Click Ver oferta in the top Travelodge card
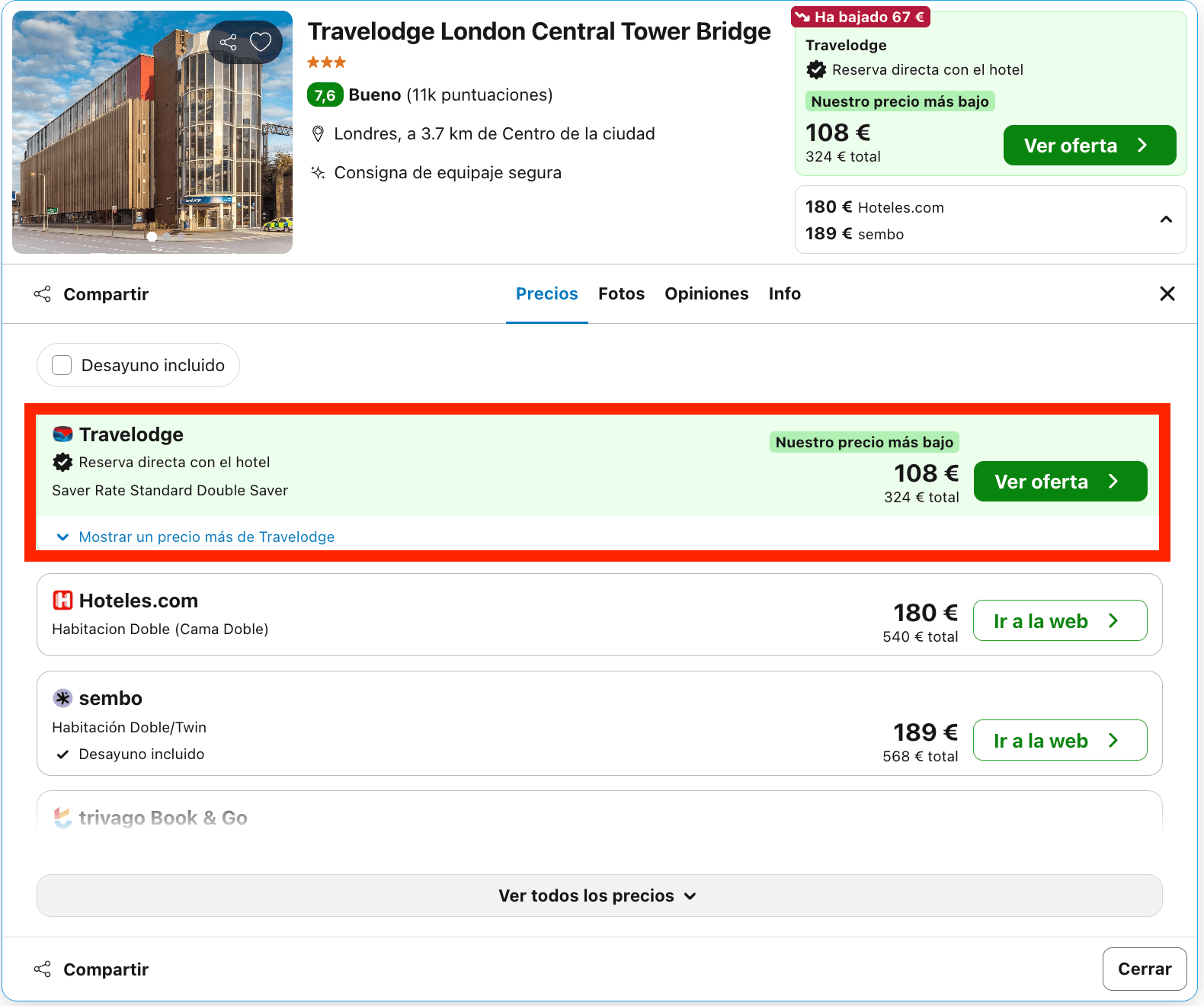The width and height of the screenshot is (1204, 1006). point(1089,146)
